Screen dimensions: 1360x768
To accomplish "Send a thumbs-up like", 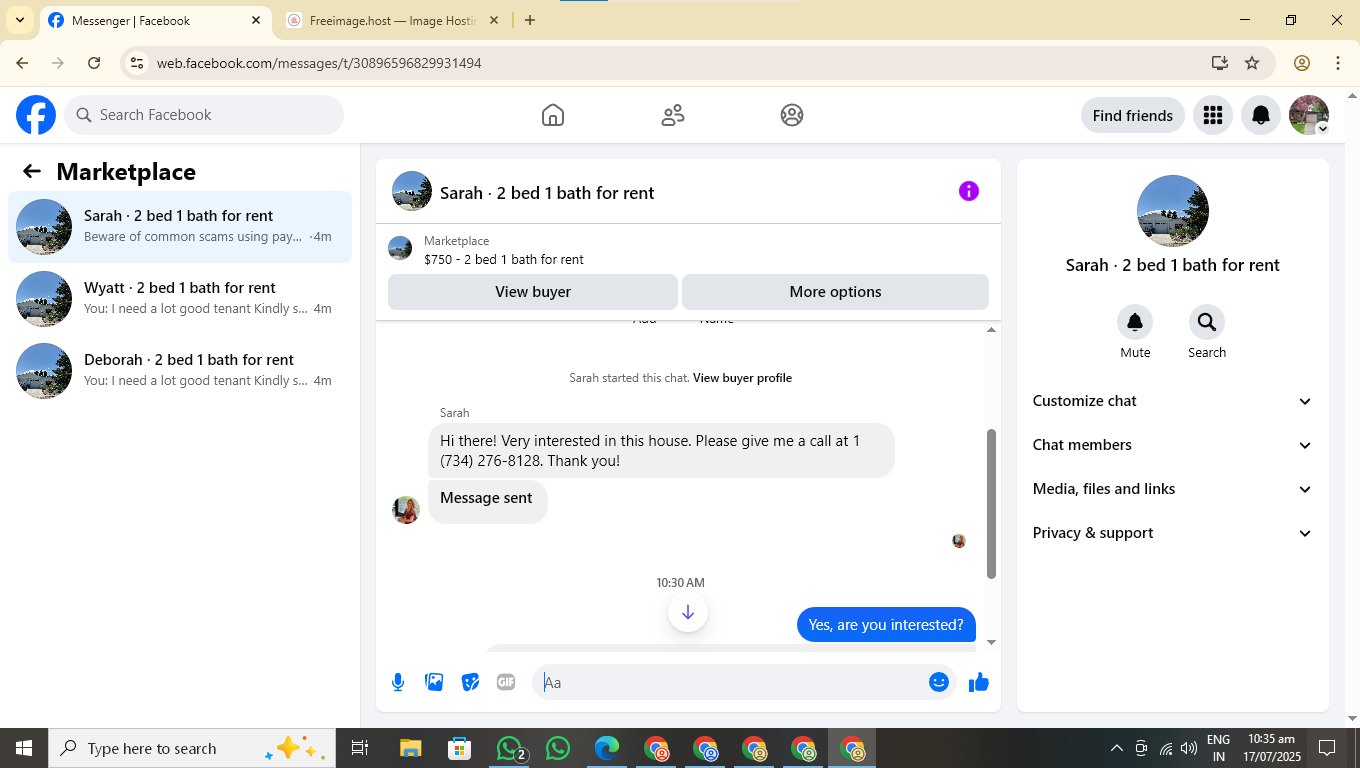I will [x=979, y=682].
